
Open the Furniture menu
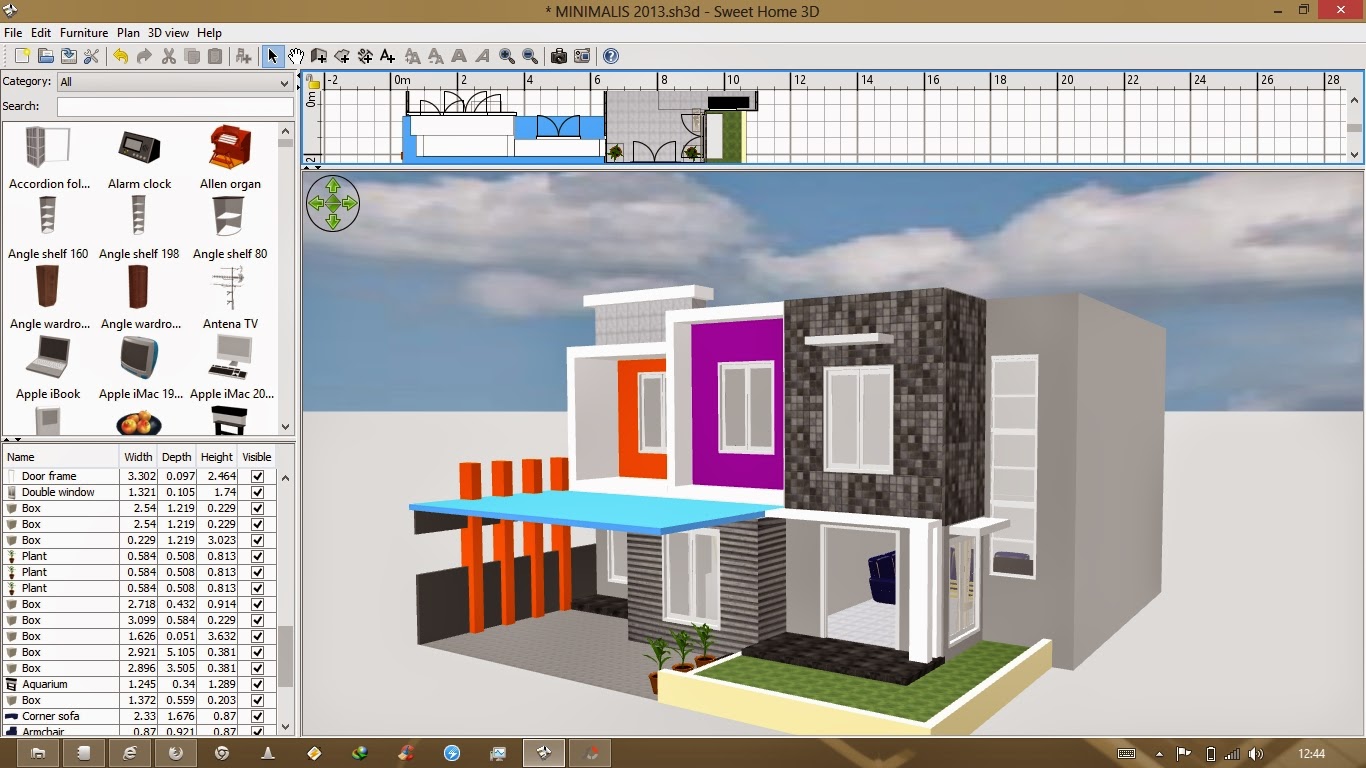click(x=83, y=32)
